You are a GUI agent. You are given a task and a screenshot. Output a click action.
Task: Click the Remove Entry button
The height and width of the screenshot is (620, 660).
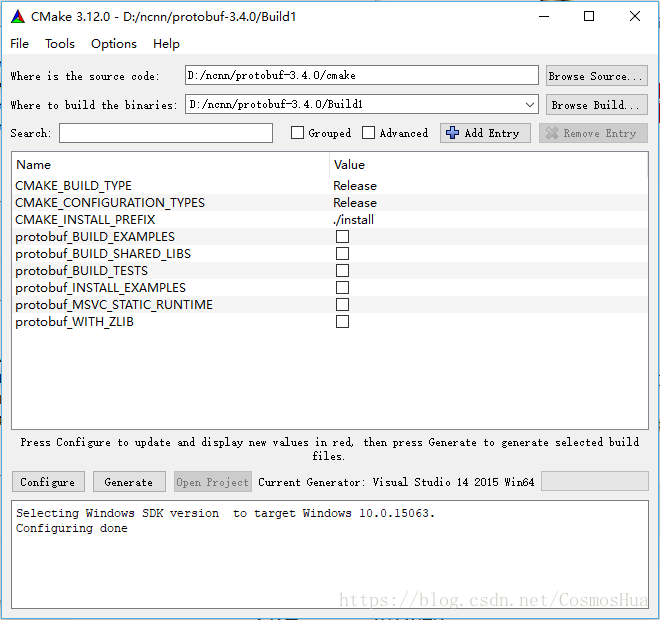click(593, 133)
